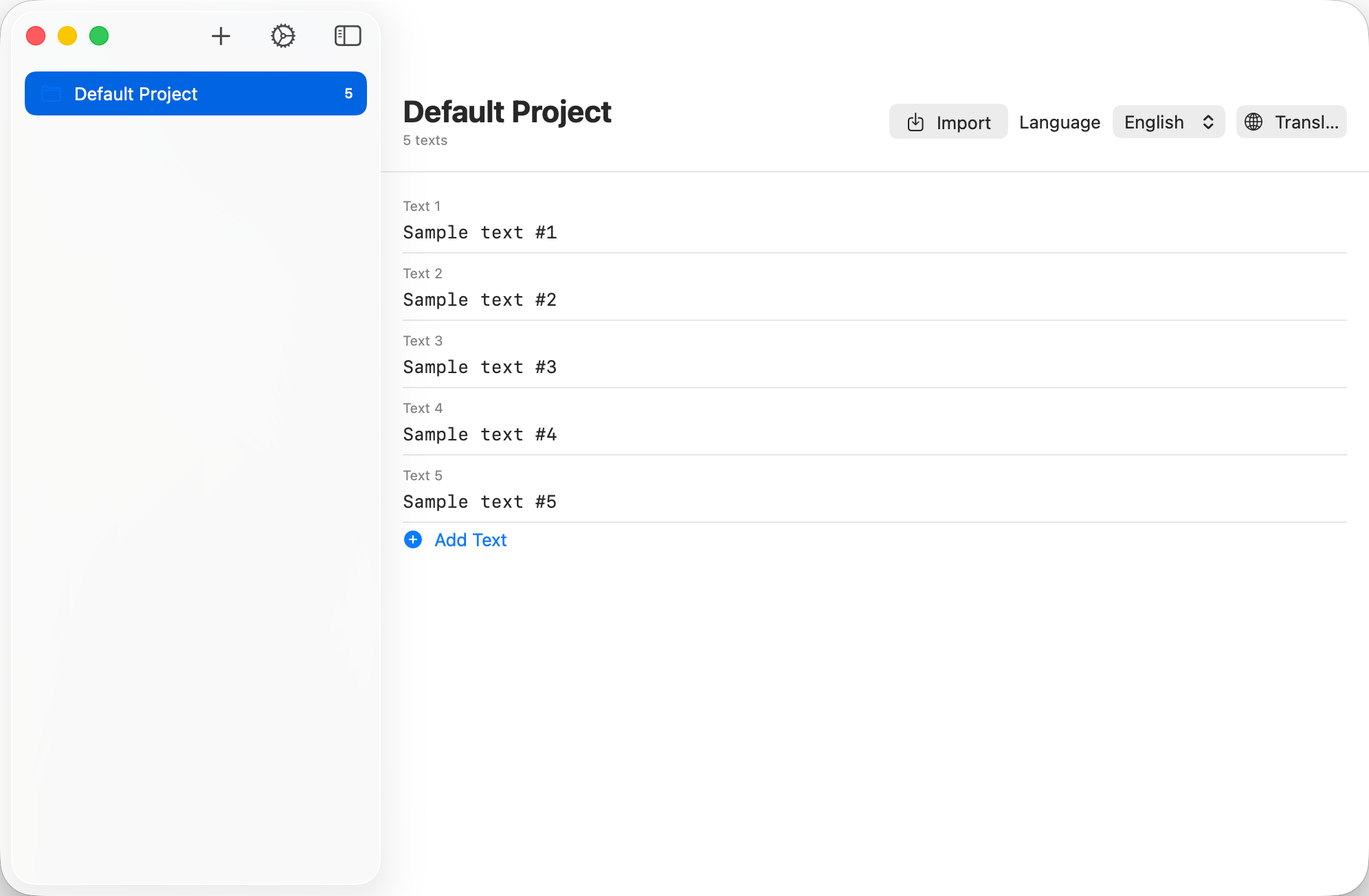1369x896 pixels.
Task: Click the folder icon beside Default Project
Action: click(x=52, y=93)
